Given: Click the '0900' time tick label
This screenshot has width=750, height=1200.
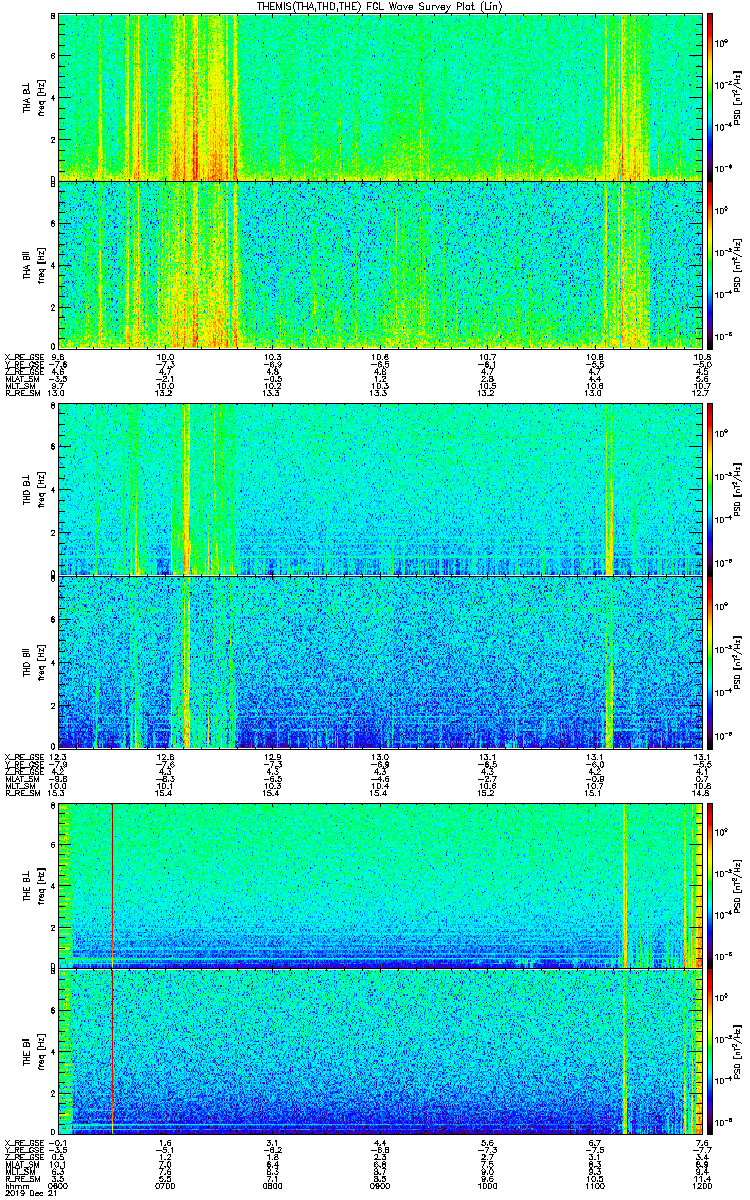Looking at the screenshot, I should click(380, 1186).
